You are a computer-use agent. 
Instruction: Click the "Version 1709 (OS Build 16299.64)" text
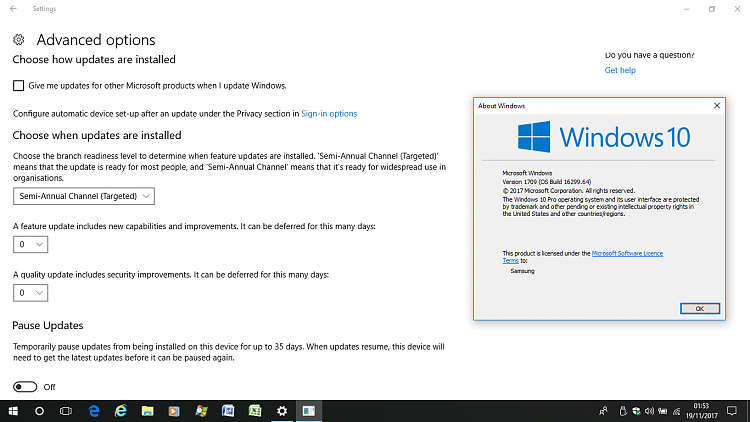547,182
